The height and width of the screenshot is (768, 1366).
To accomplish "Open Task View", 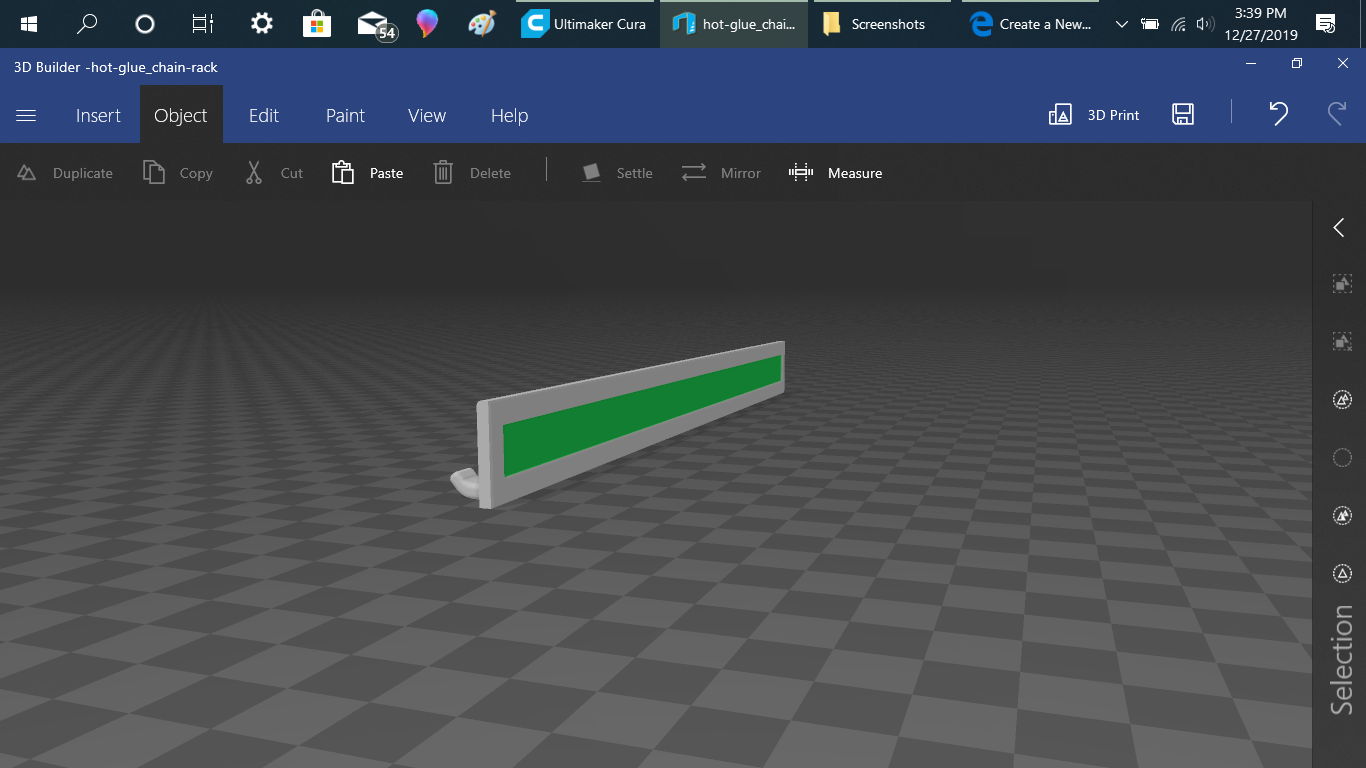I will tap(203, 24).
